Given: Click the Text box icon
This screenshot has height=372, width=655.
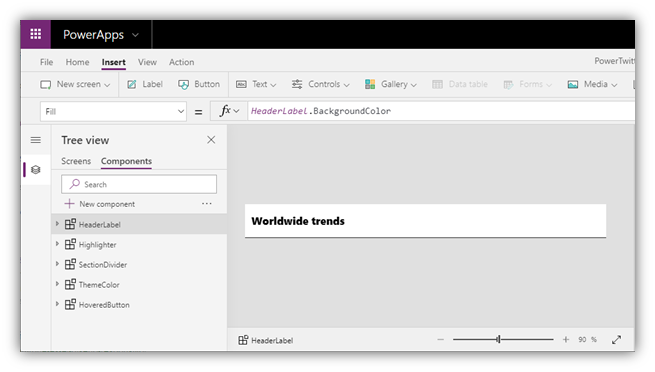Looking at the screenshot, I should tap(241, 84).
